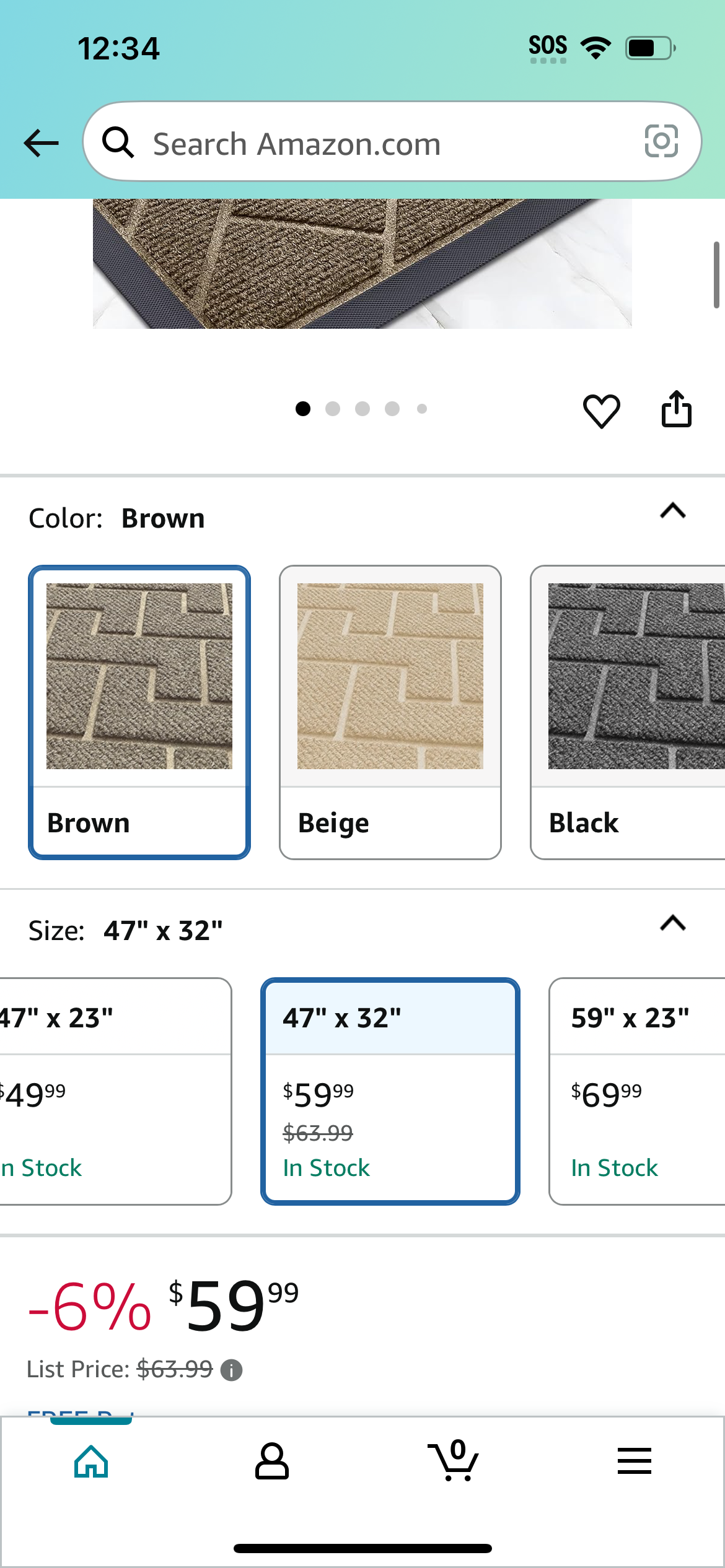The width and height of the screenshot is (725, 1568).
Task: Jump to second product image dot
Action: click(333, 409)
